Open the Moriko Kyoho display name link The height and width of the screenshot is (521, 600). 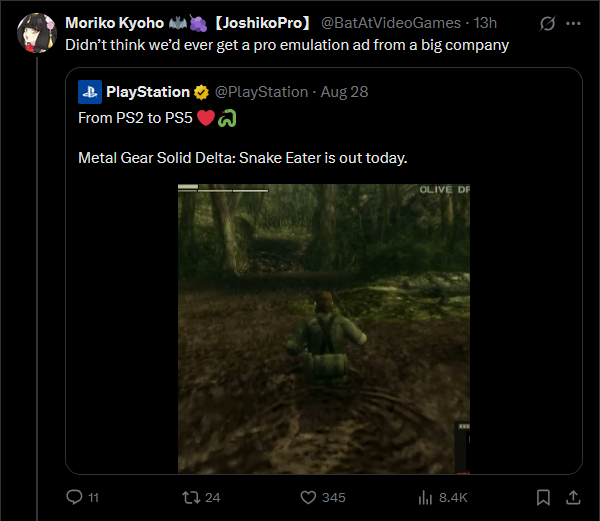click(114, 23)
